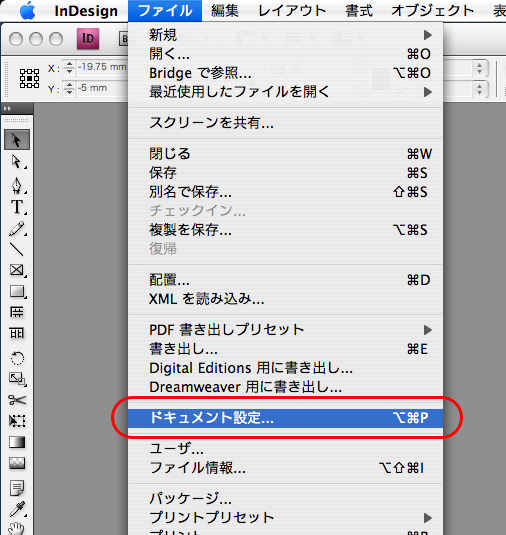Open the 編集 menu
Viewport: 506px width, 535px height.
tap(225, 11)
